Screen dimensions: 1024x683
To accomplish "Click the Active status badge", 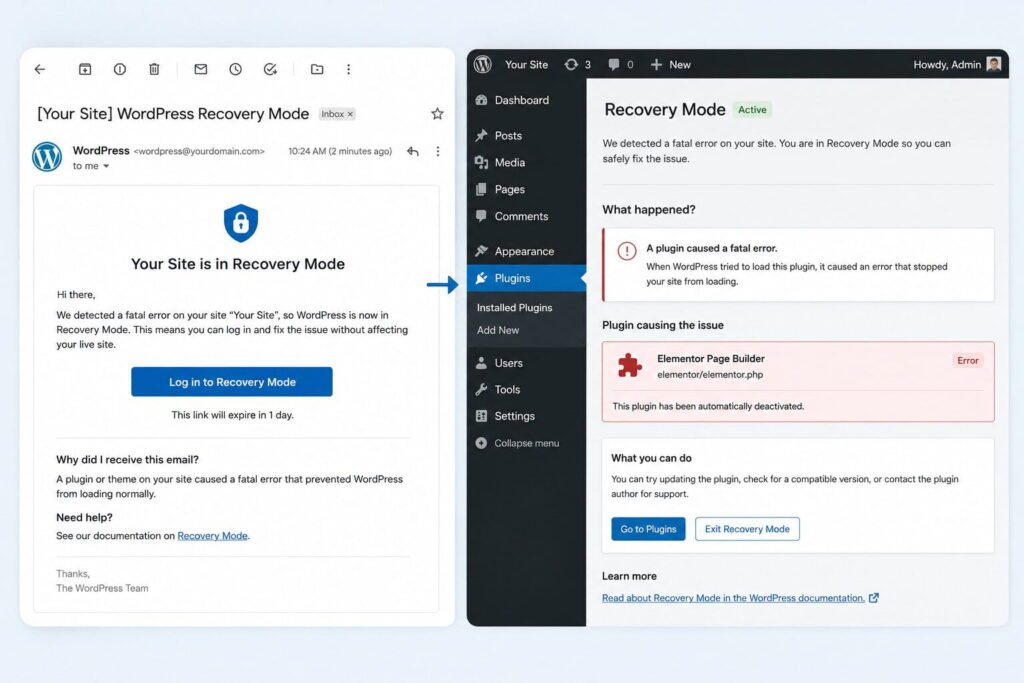I will click(x=752, y=110).
